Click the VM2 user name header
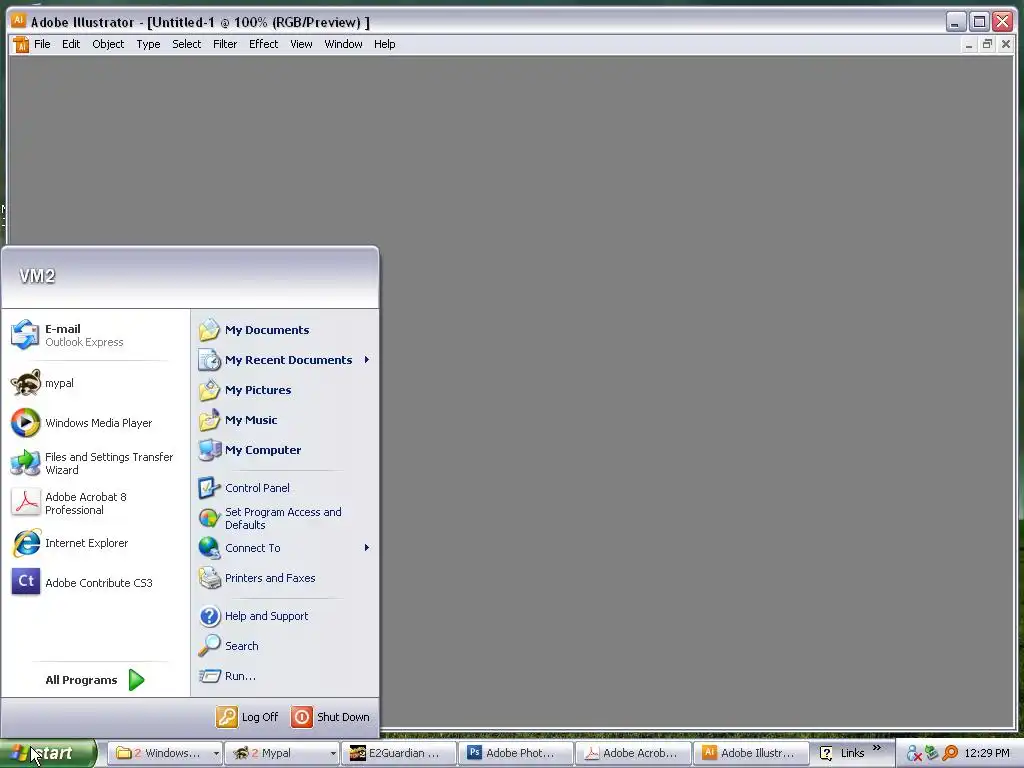 pos(37,276)
